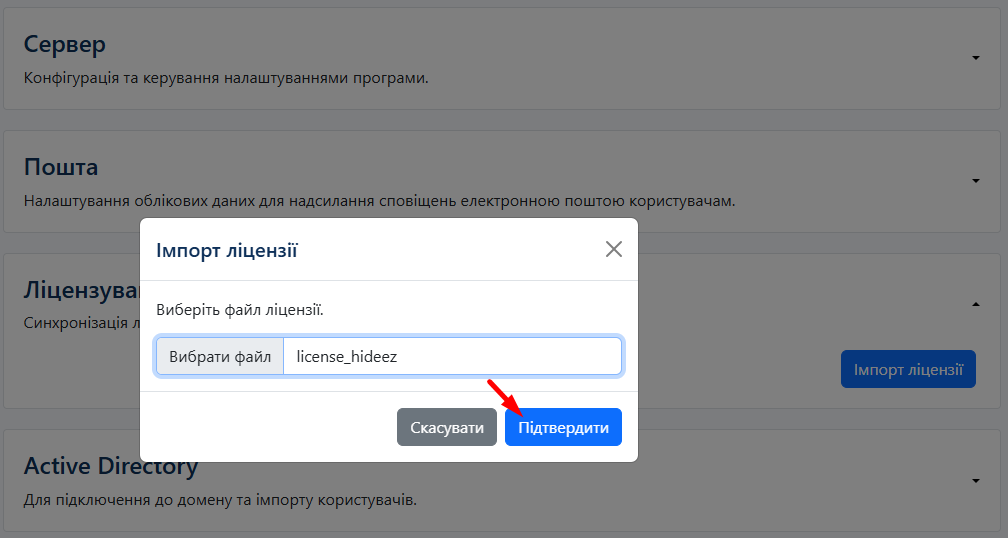1008x538 pixels.
Task: Close the Імпорт ліцензії dialog with X
Action: pos(614,249)
